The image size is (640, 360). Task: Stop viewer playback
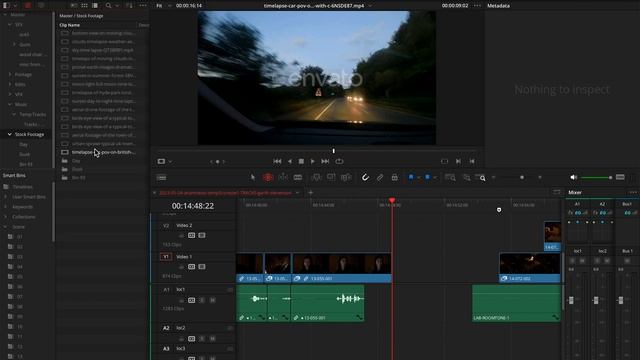pyautogui.click(x=301, y=161)
